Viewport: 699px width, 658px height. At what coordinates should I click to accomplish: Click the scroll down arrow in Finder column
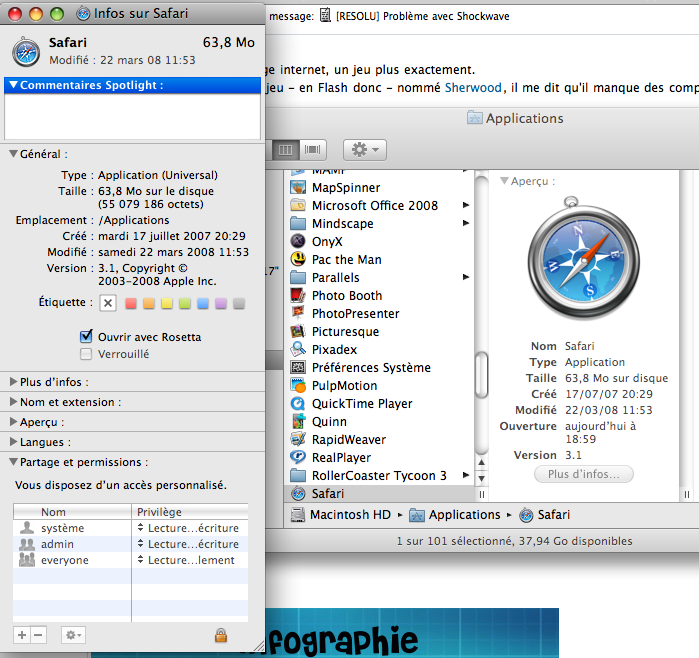click(481, 478)
